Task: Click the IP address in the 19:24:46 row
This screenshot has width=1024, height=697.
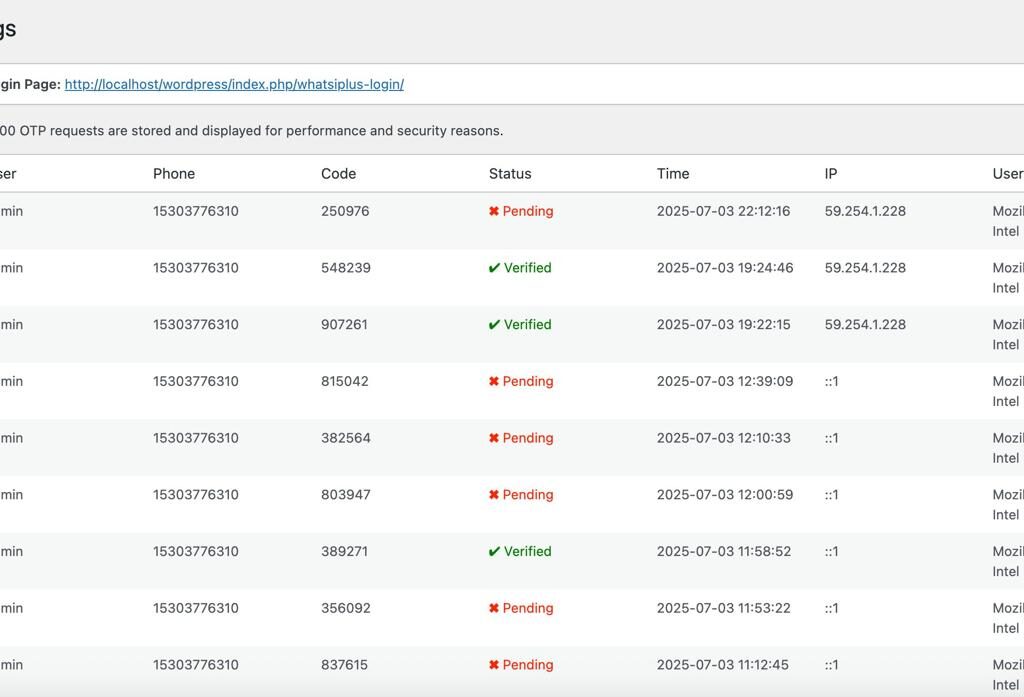Action: (865, 268)
